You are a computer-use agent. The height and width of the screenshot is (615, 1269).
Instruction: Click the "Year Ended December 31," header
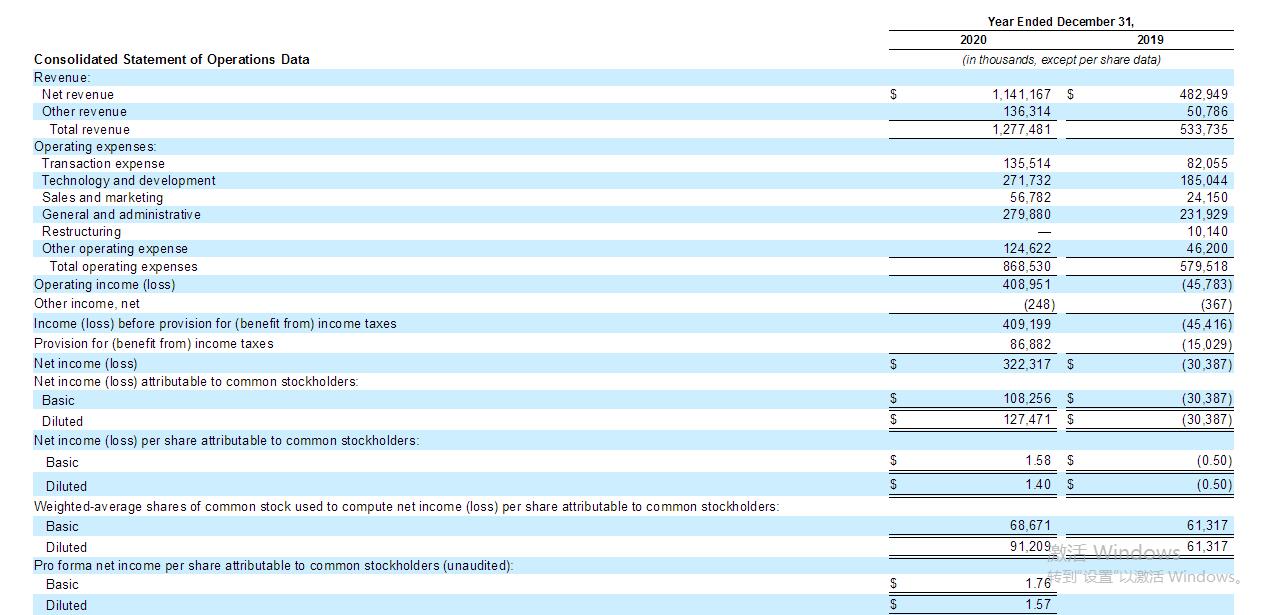coord(1061,22)
